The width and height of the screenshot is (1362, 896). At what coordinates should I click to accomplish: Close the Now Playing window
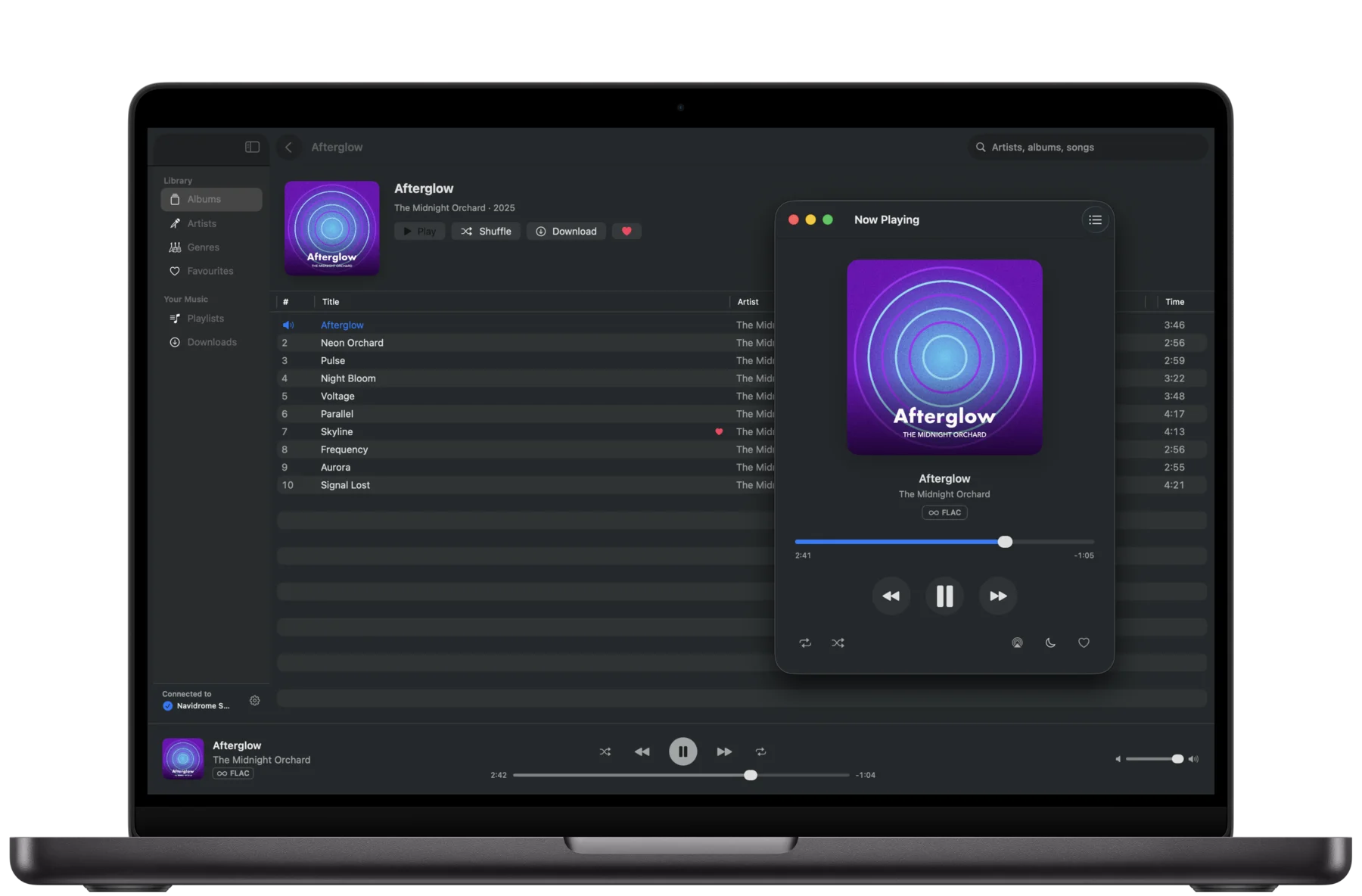point(793,220)
